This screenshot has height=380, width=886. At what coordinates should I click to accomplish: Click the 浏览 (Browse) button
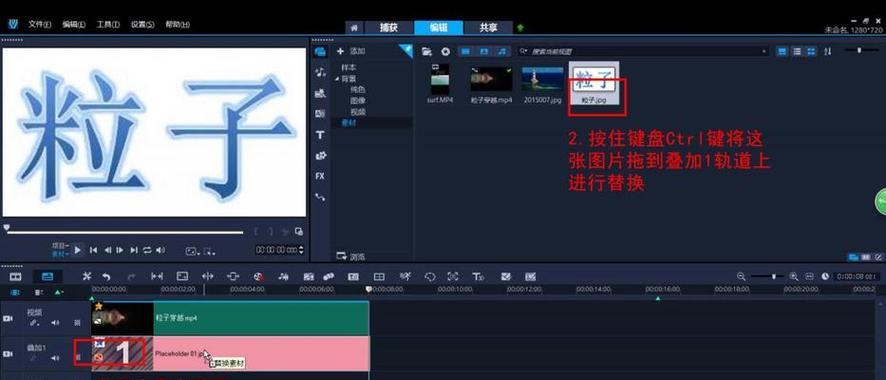click(351, 256)
